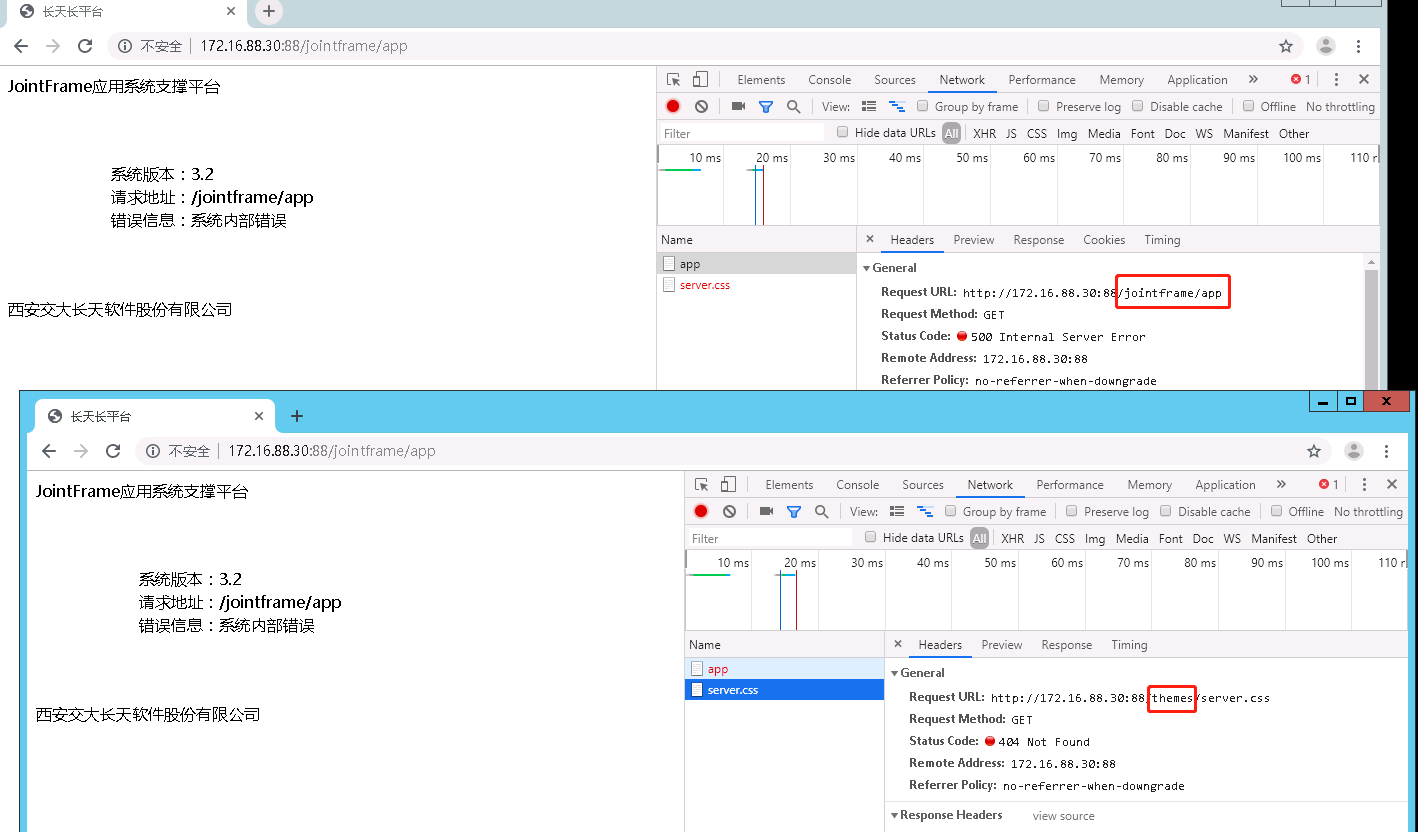Open Cookies tab in back details pane

click(1104, 240)
